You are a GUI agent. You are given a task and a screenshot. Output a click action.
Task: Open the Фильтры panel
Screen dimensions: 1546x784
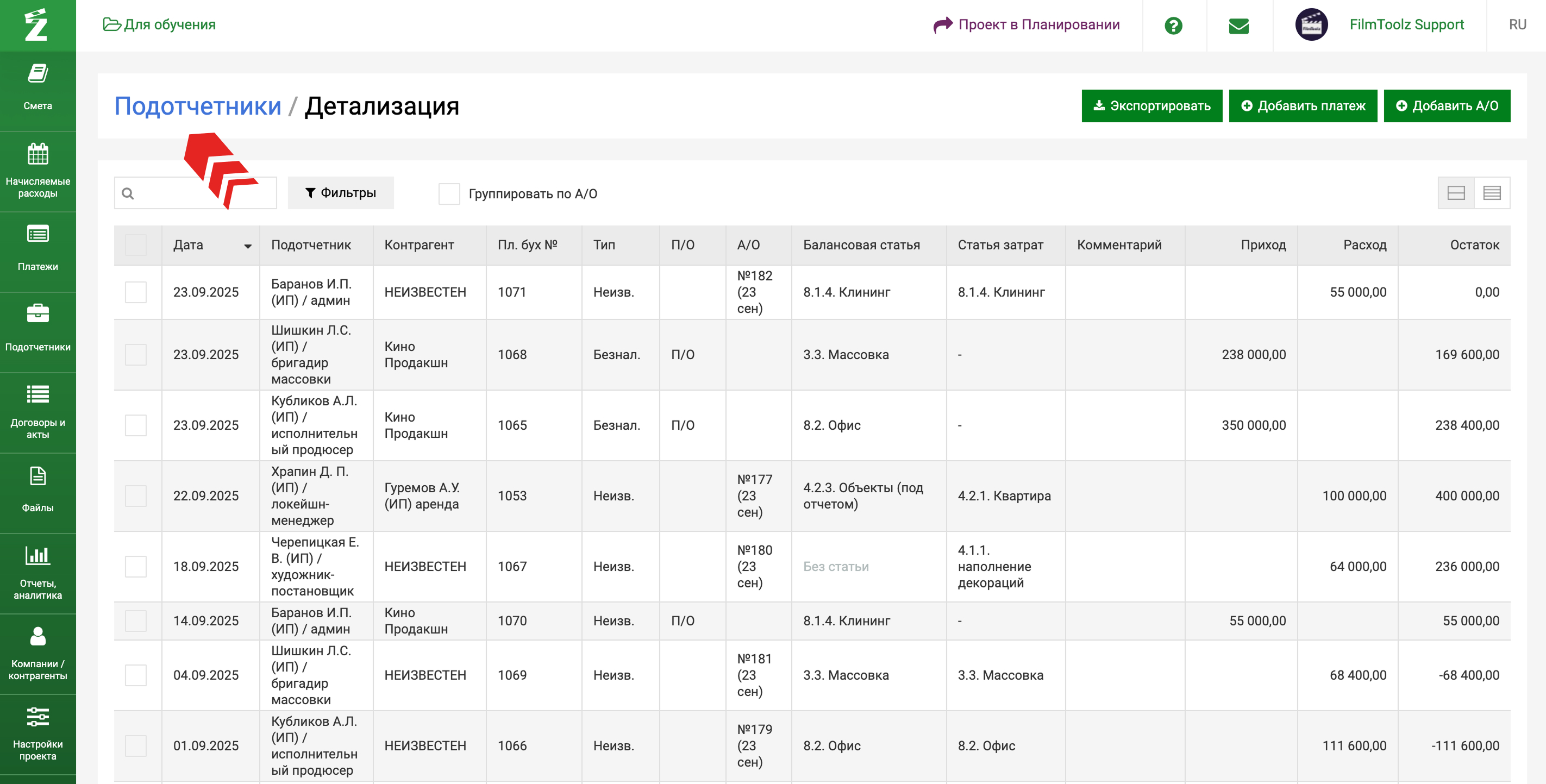click(340, 193)
